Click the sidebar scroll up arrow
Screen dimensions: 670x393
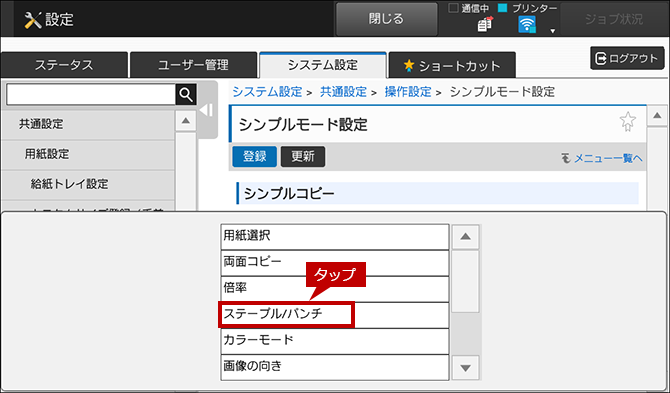click(x=185, y=121)
